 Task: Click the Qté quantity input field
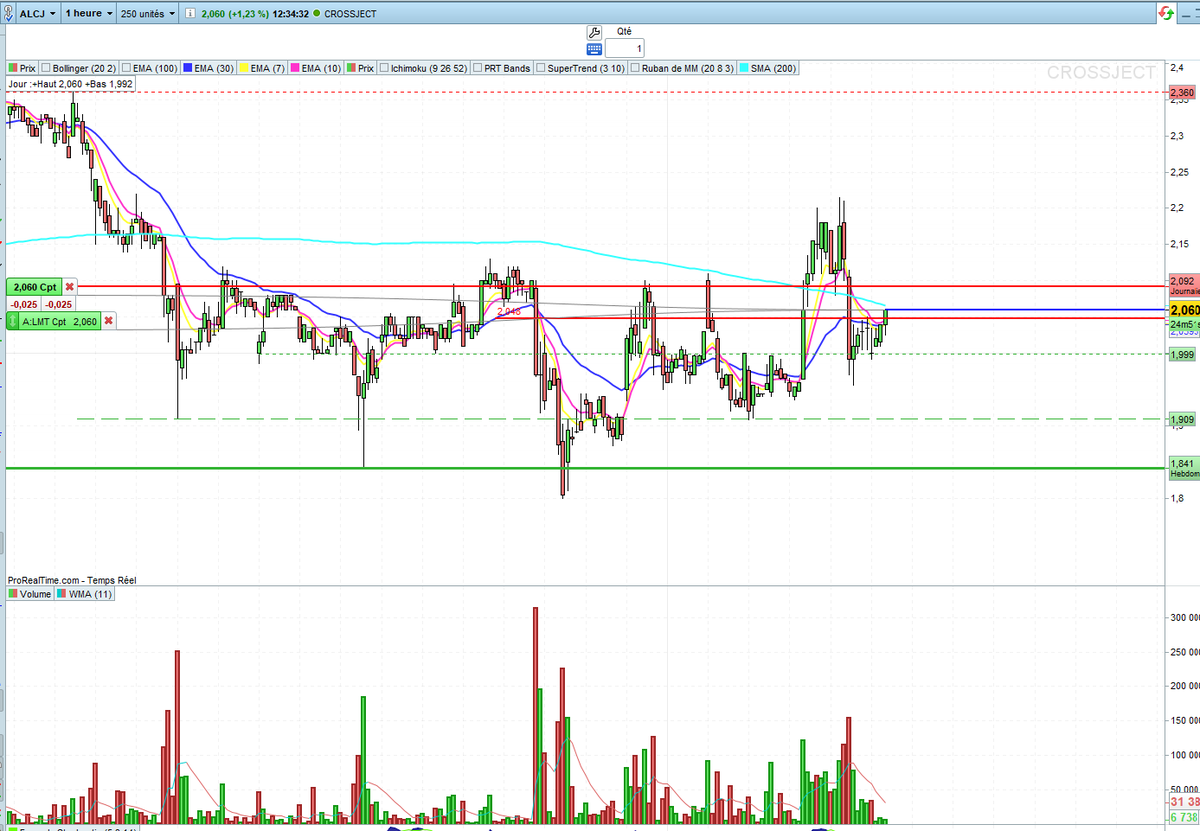[625, 48]
